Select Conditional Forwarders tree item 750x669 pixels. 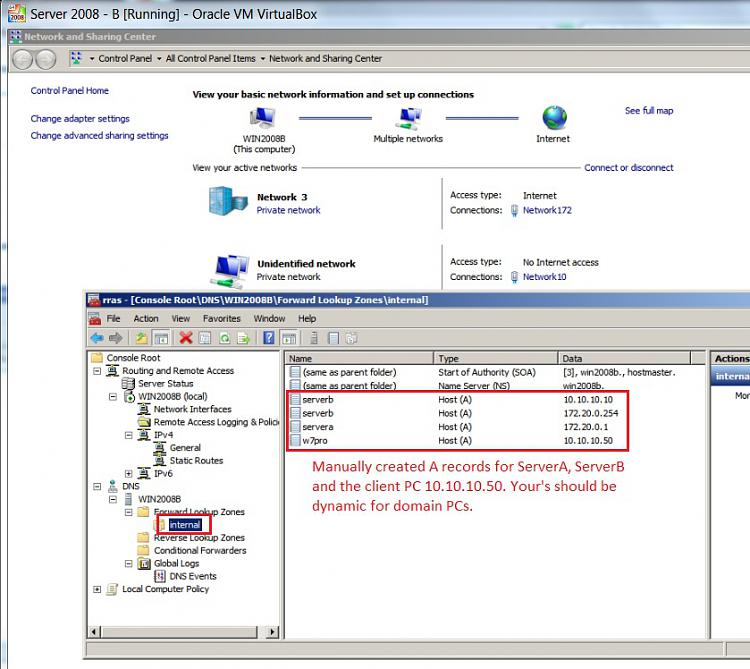(x=200, y=550)
